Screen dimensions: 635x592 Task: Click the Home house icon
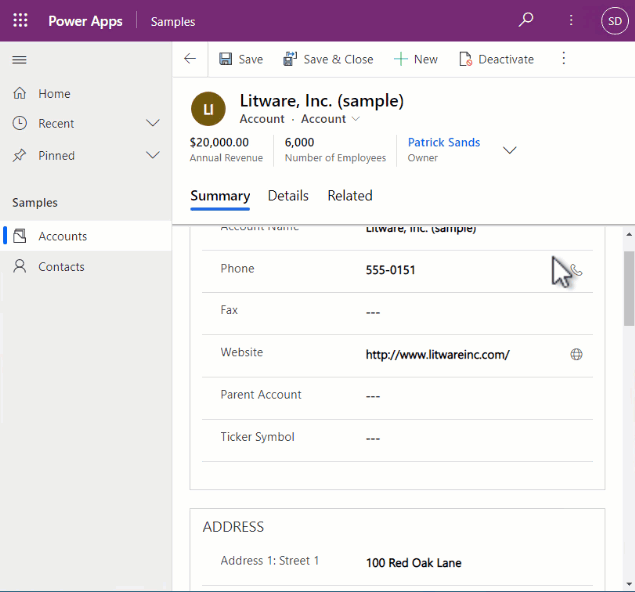point(19,93)
